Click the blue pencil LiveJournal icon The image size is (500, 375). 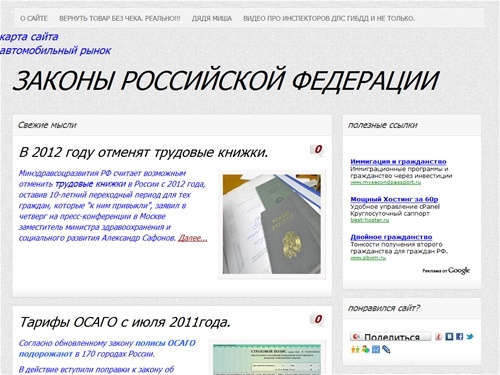tap(386, 349)
